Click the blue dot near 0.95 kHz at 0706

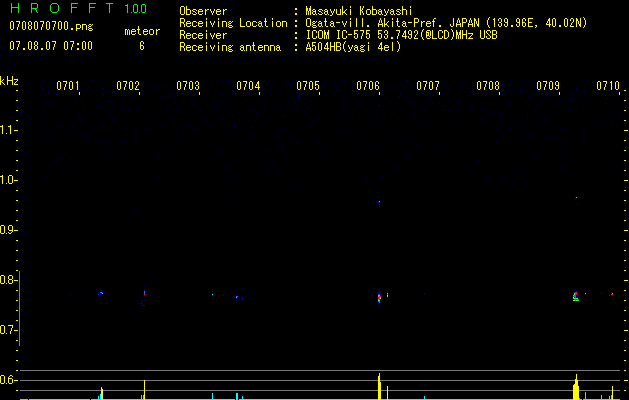[x=379, y=202]
